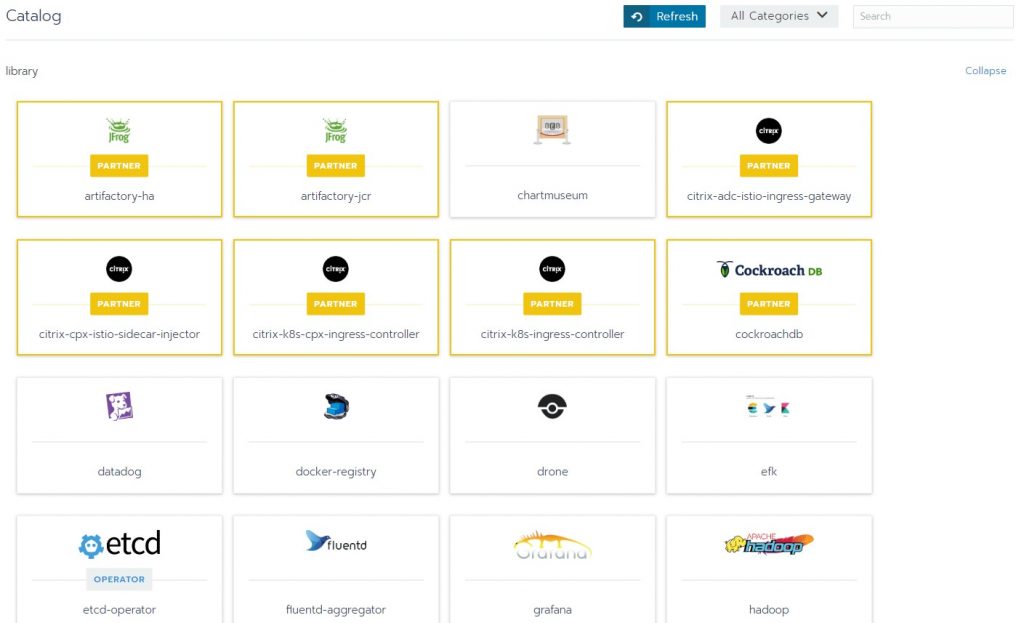Select the hadoop label
Image resolution: width=1024 pixels, height=623 pixels.
pos(769,609)
